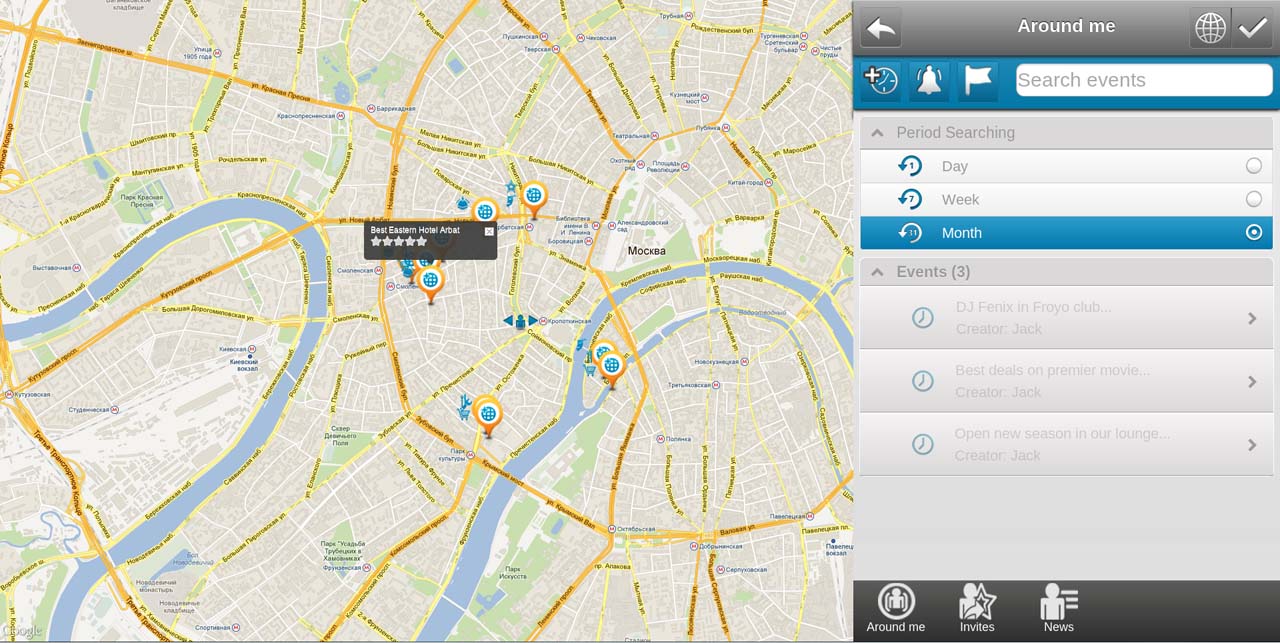This screenshot has height=643, width=1280.
Task: Click the clock icon of Open new season event
Action: pyautogui.click(x=922, y=444)
